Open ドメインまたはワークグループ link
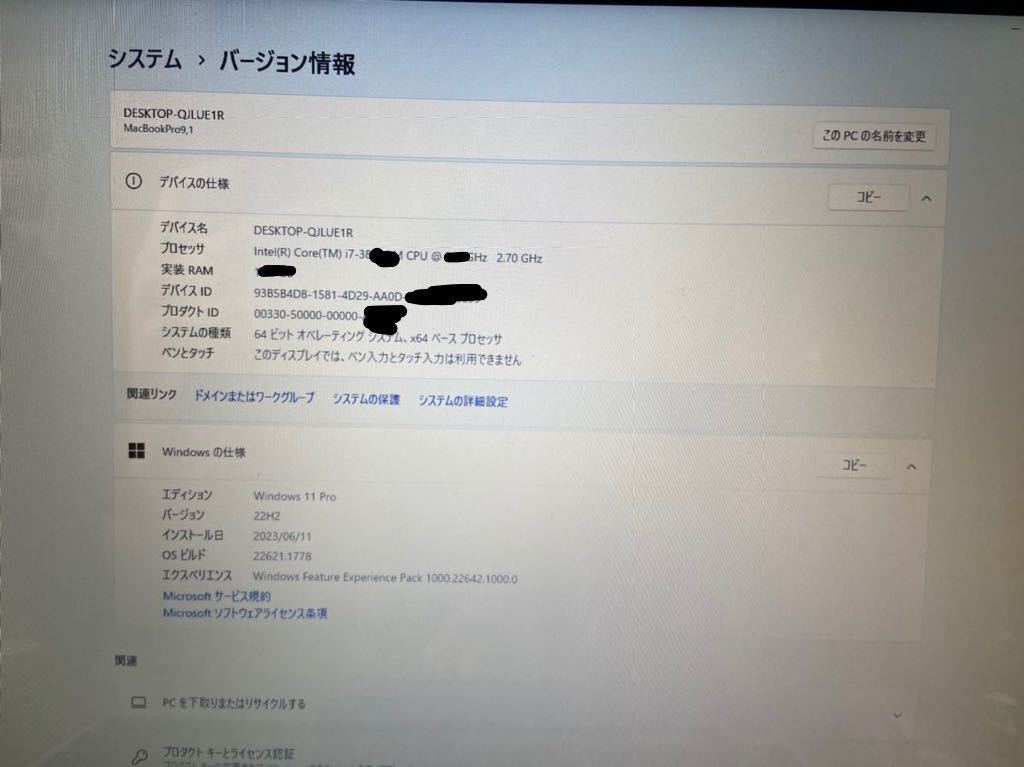This screenshot has height=767, width=1024. pyautogui.click(x=254, y=397)
